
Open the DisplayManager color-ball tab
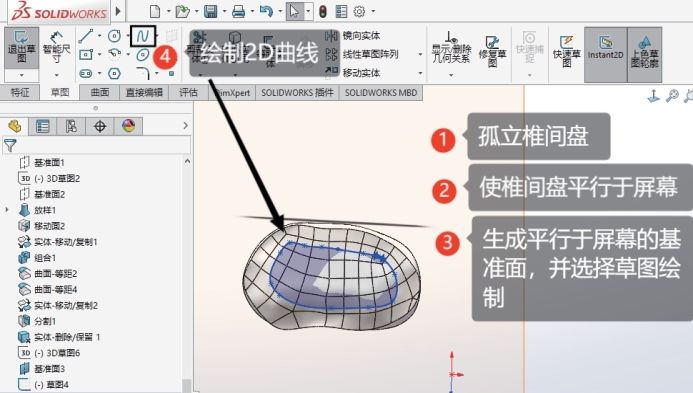pos(128,126)
